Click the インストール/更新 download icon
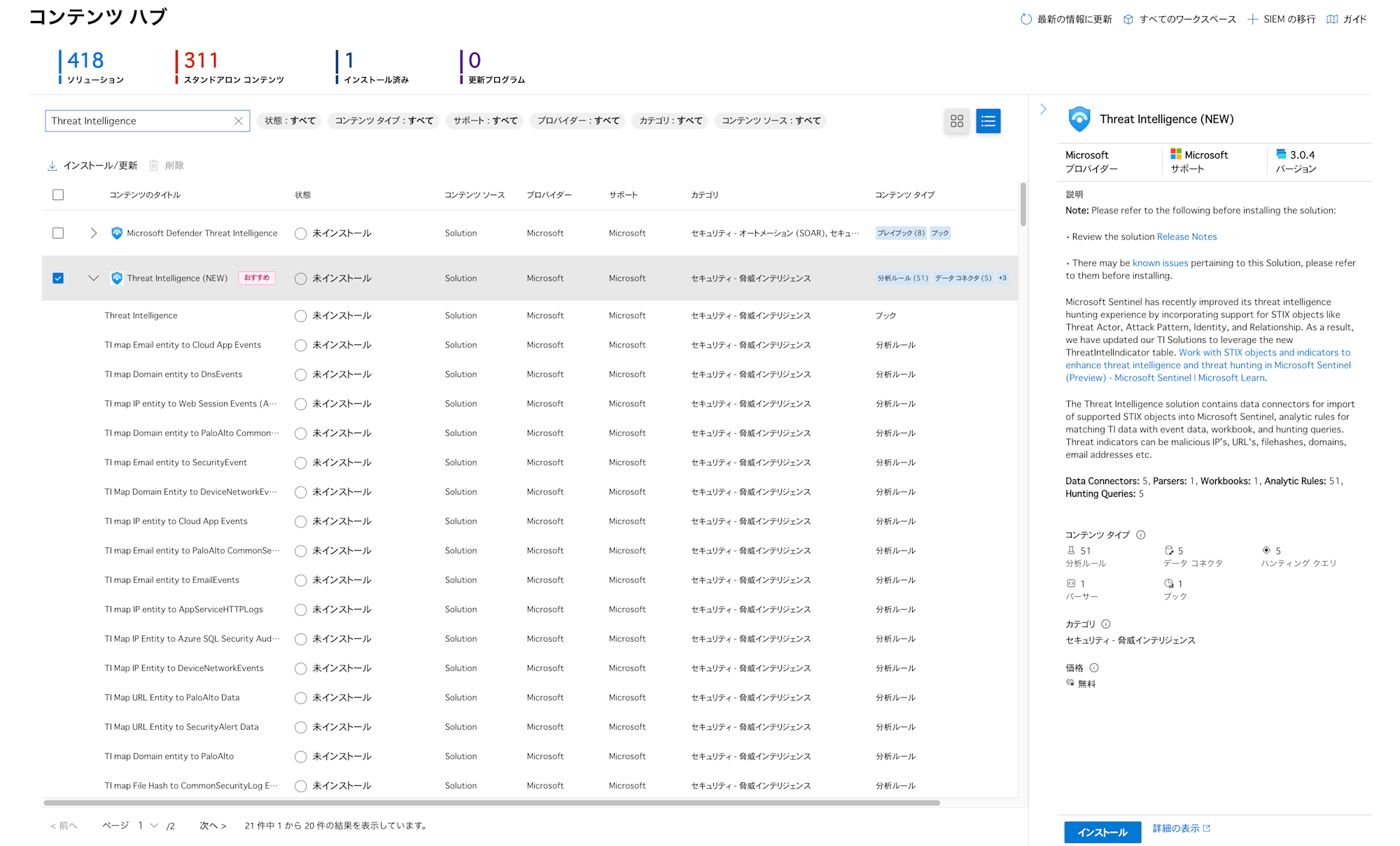 [x=52, y=166]
